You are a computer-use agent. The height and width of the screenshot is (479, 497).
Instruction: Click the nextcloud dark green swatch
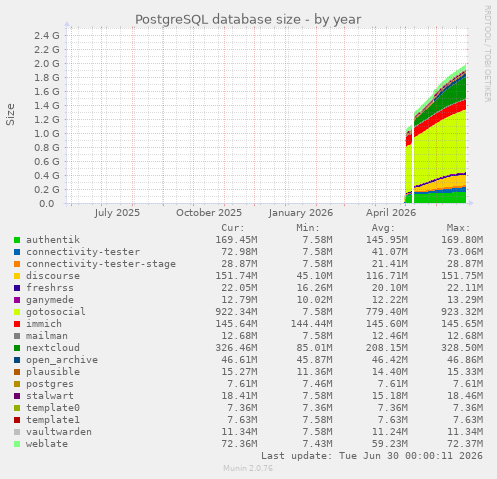click(x=17, y=348)
